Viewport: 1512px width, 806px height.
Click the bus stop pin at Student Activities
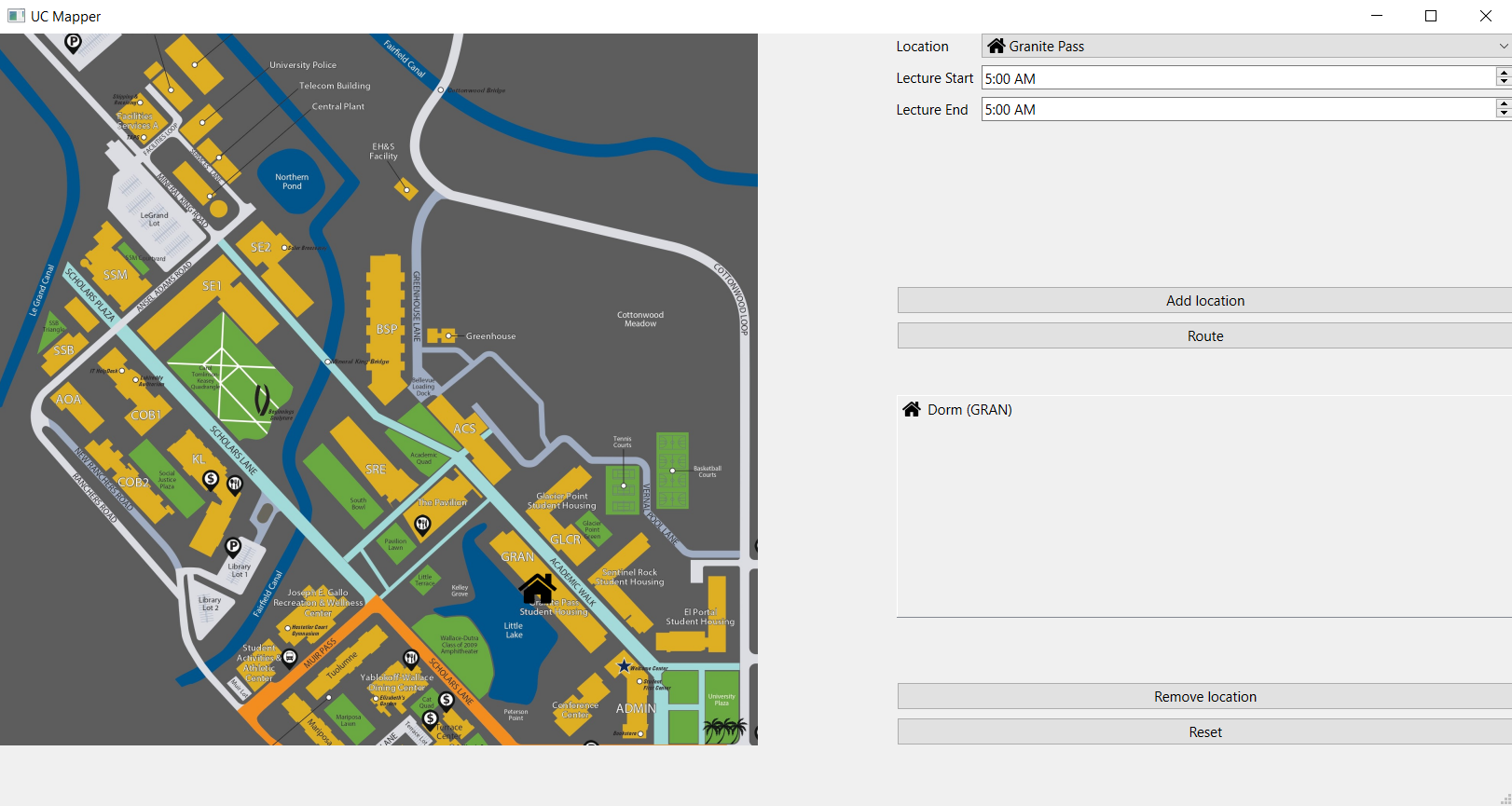point(290,658)
